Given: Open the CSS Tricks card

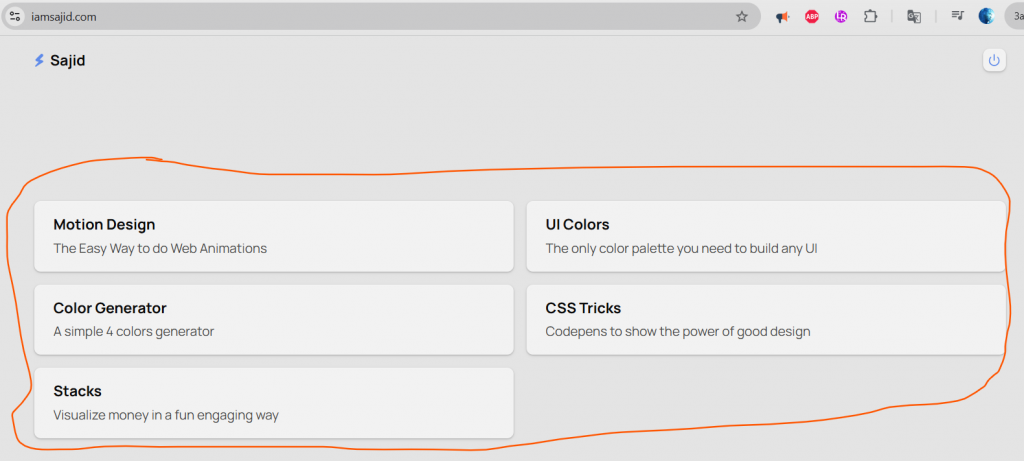Looking at the screenshot, I should (765, 319).
